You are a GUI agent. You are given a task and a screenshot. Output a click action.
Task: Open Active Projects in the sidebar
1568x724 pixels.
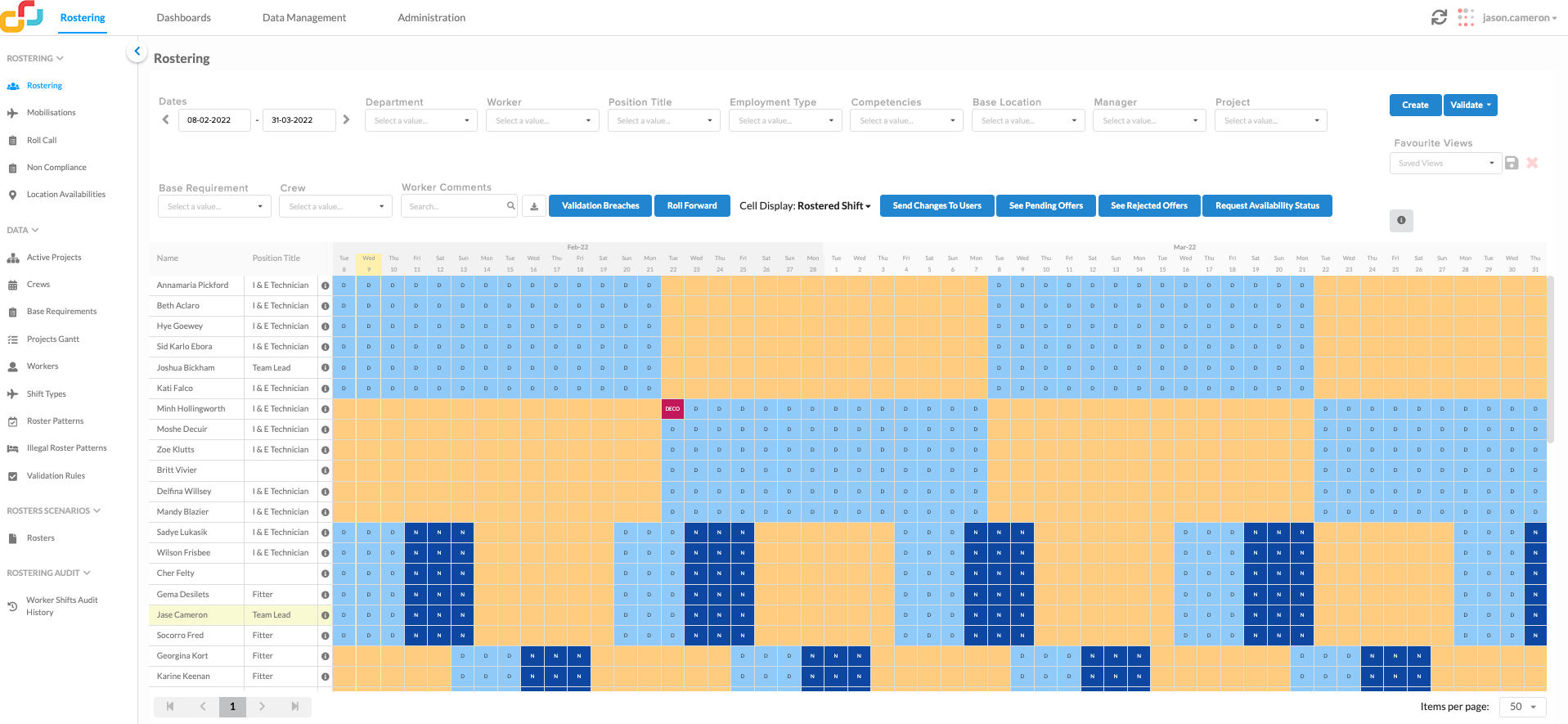point(54,258)
